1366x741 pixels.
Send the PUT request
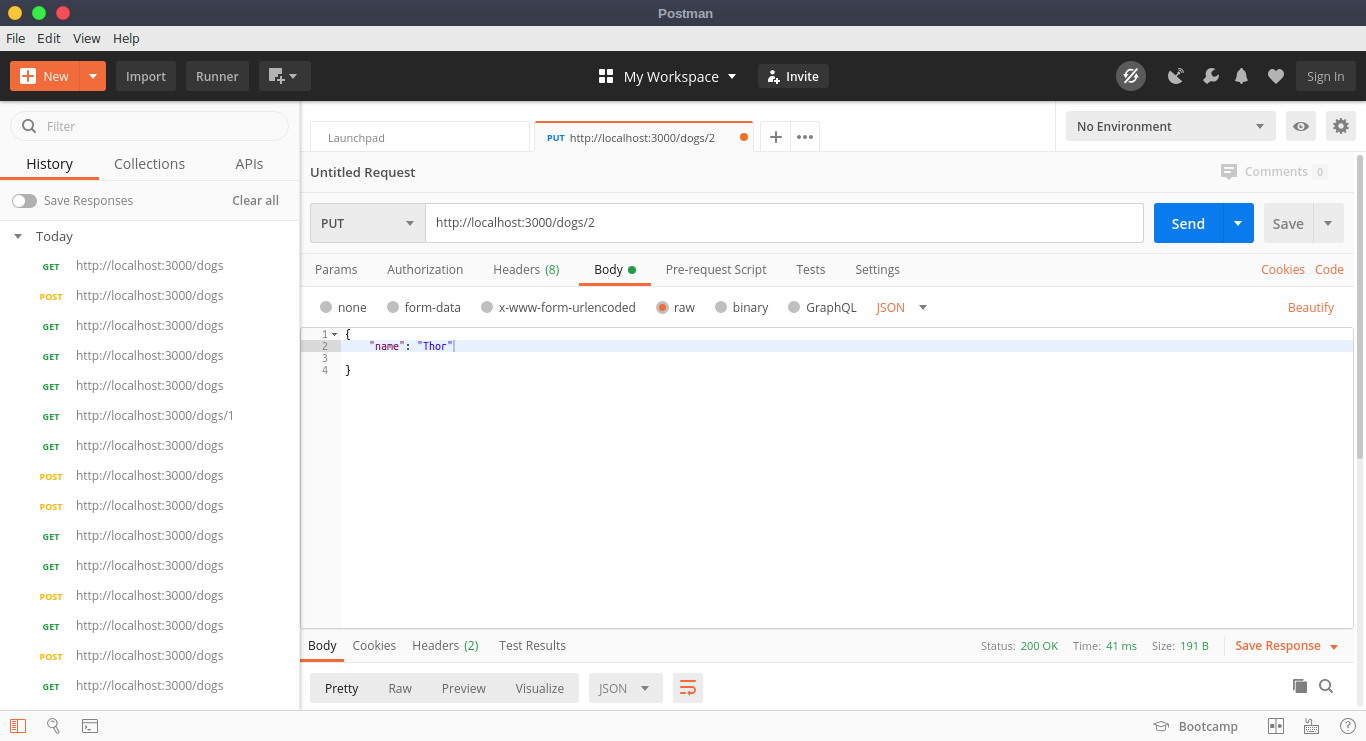[1188, 223]
